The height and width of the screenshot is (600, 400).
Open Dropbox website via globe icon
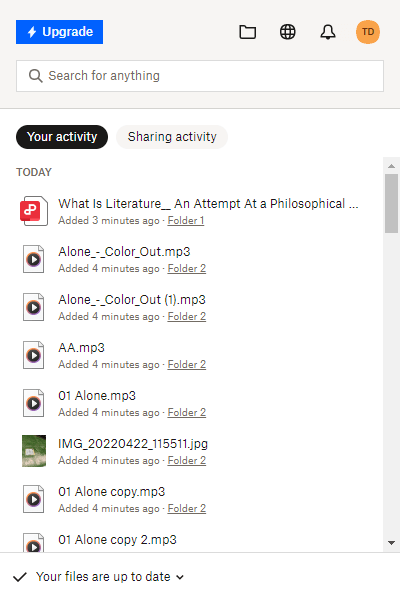tap(287, 32)
